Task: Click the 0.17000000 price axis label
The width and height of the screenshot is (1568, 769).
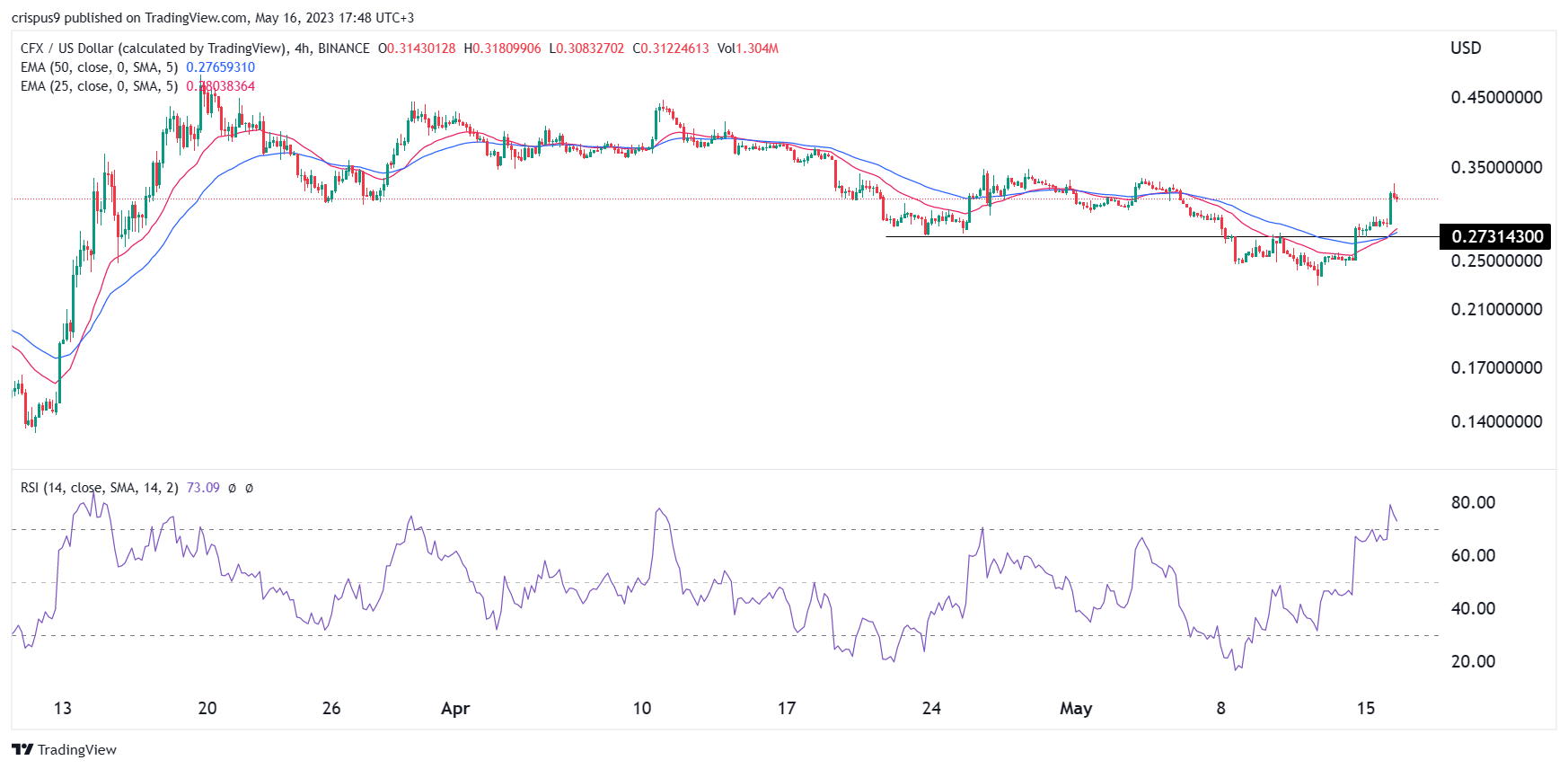Action: (1497, 367)
